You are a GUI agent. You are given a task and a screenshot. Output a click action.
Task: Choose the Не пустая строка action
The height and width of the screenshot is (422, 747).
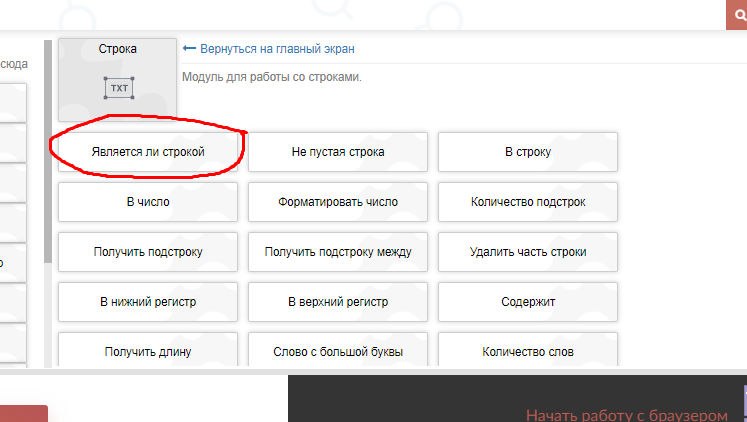coord(338,152)
